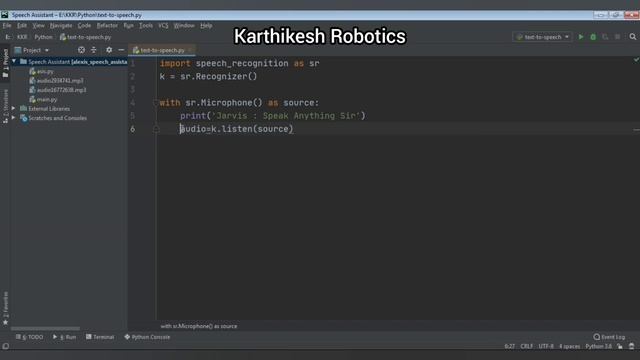The height and width of the screenshot is (360, 640).
Task: Open the Run menu
Action: pyautogui.click(x=129, y=25)
